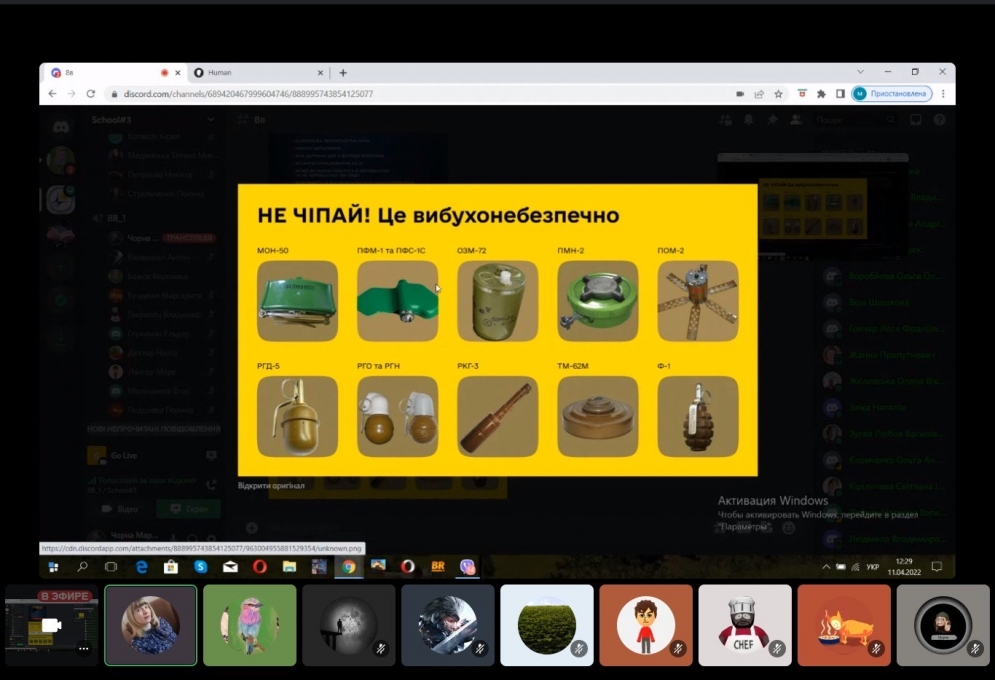Click the Відео button in voice panel

(x=121, y=509)
